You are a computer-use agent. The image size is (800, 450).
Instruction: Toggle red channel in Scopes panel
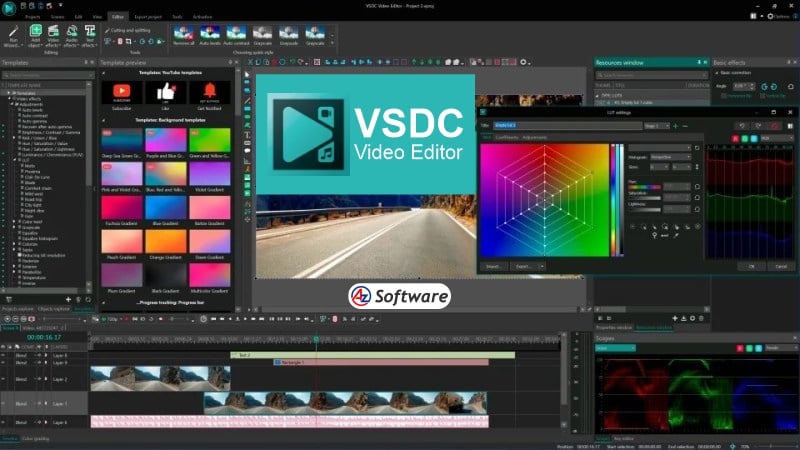(x=740, y=348)
